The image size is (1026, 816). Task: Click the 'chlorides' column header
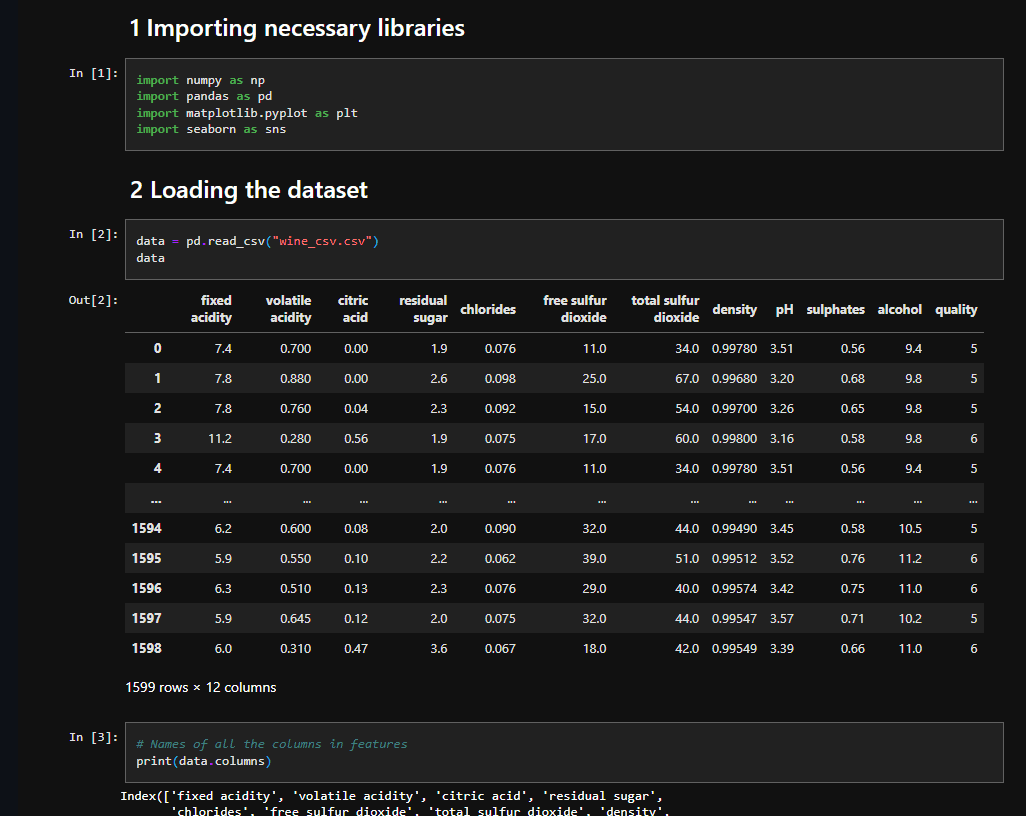click(487, 310)
